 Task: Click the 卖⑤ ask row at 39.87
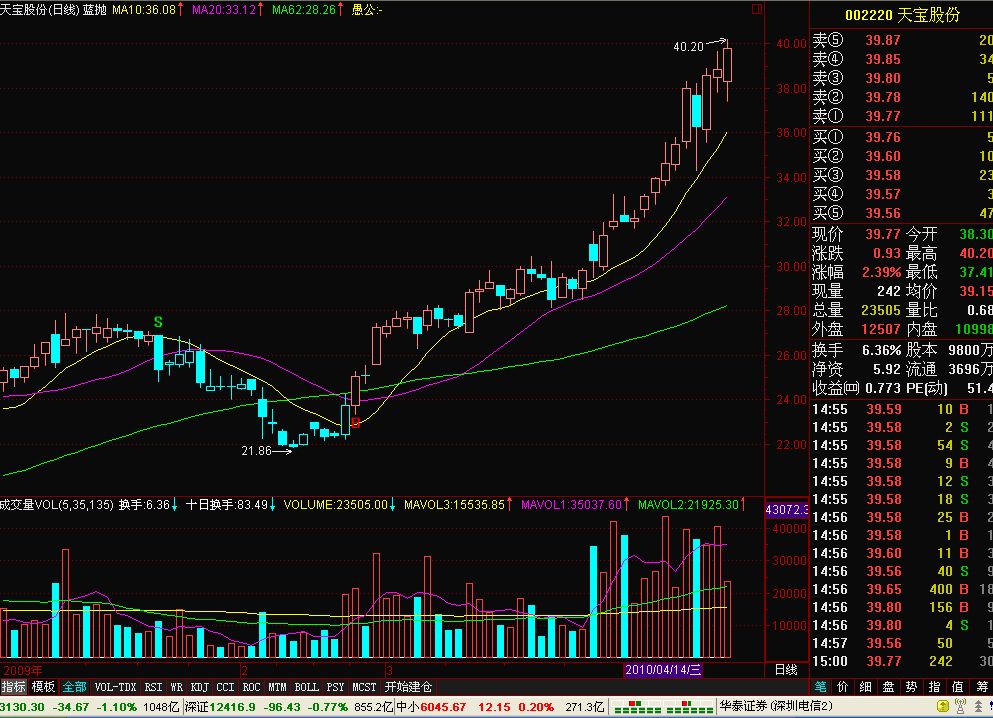click(x=902, y=40)
